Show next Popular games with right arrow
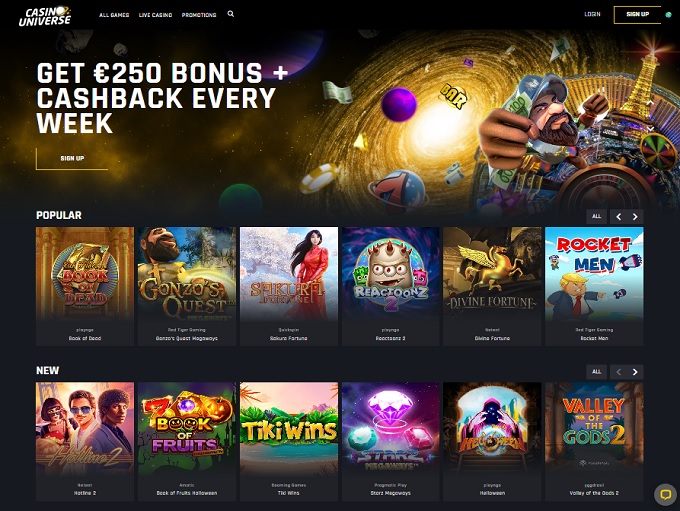This screenshot has height=511, width=680. click(x=635, y=216)
